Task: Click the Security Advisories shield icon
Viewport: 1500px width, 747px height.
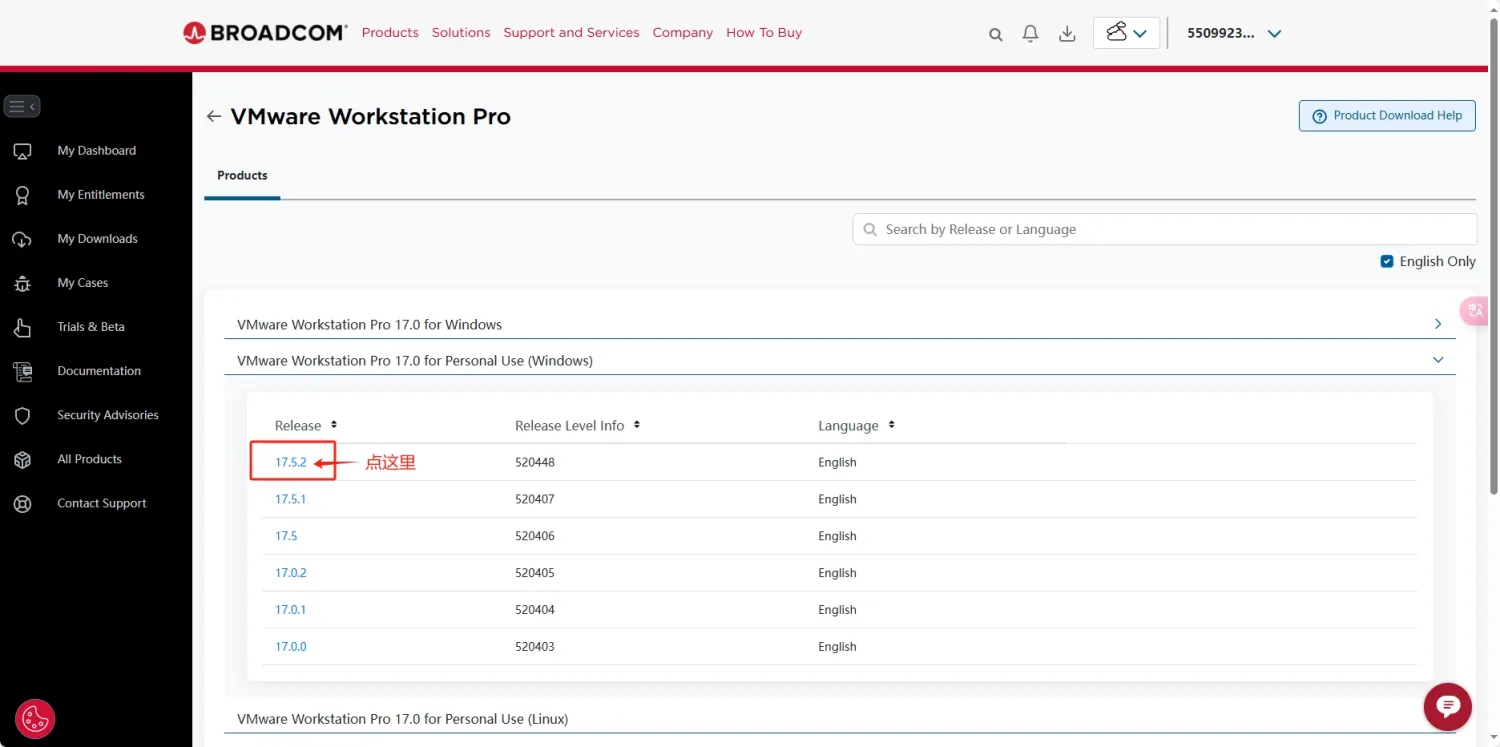Action: (x=22, y=415)
